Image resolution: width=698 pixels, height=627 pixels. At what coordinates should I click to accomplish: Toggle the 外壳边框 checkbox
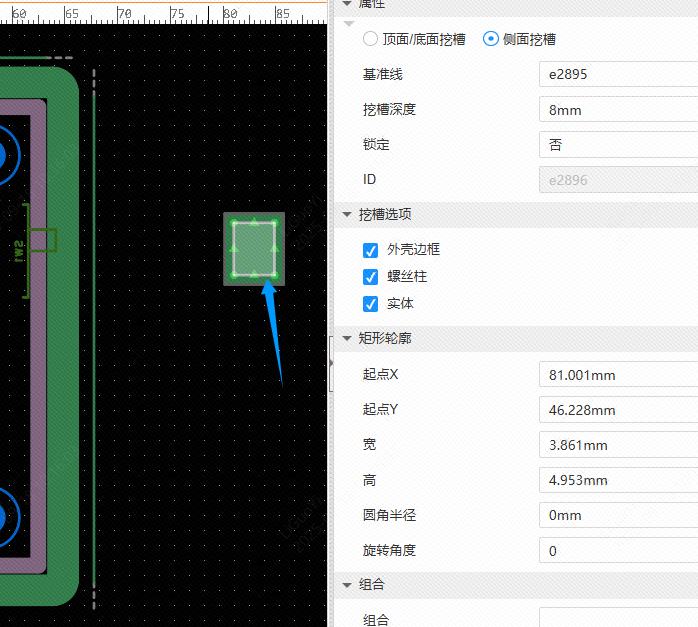point(371,249)
